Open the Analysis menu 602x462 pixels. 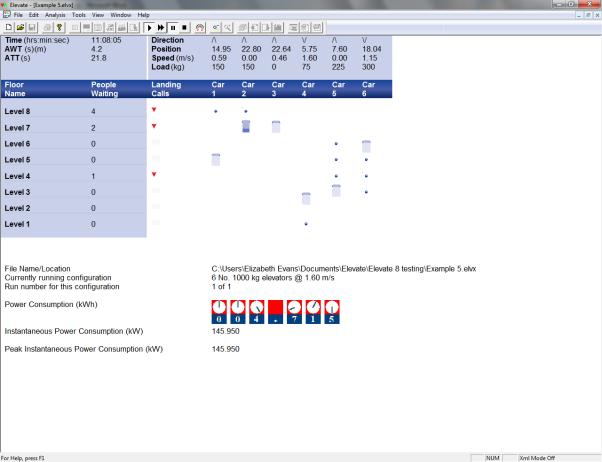(x=56, y=14)
